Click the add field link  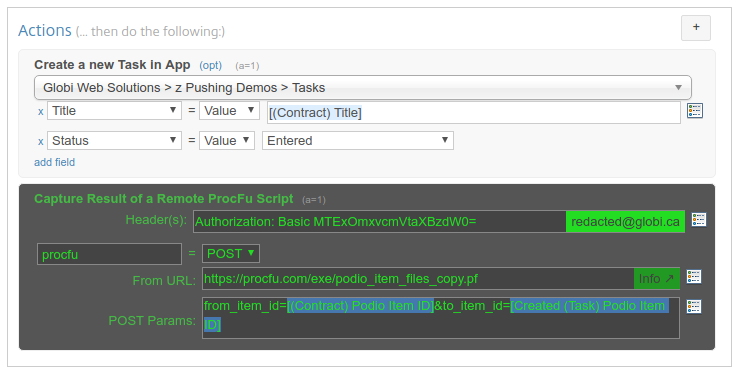point(55,162)
